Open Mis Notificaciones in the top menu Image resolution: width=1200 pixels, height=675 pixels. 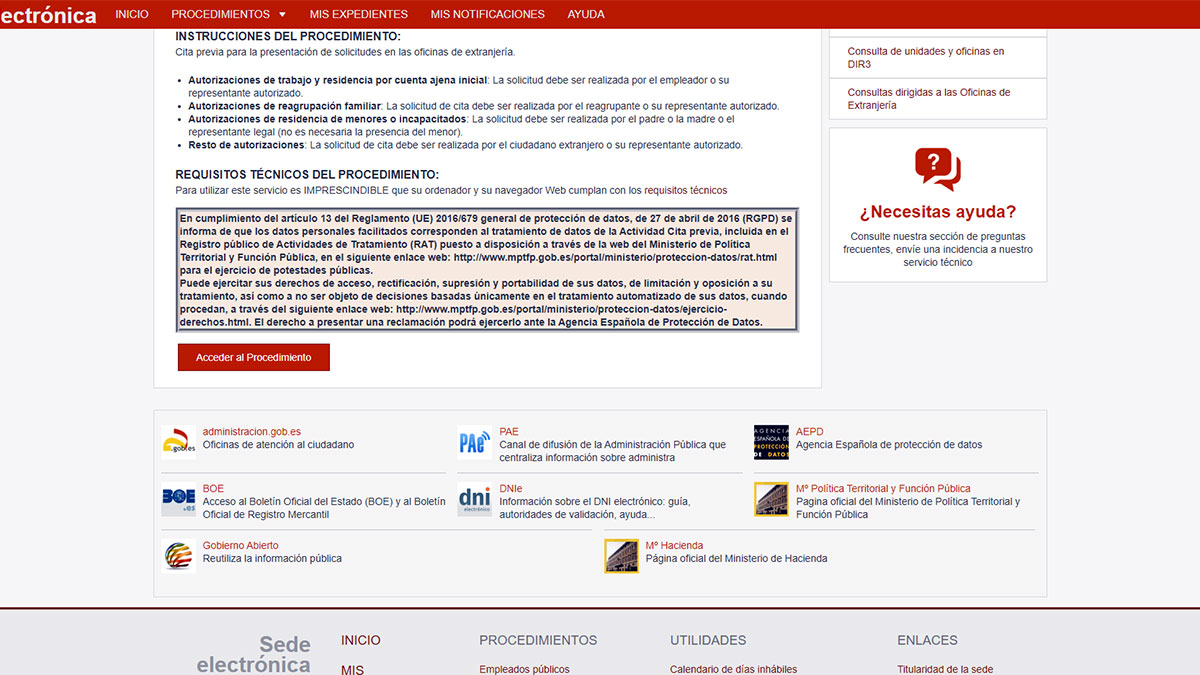pos(487,14)
